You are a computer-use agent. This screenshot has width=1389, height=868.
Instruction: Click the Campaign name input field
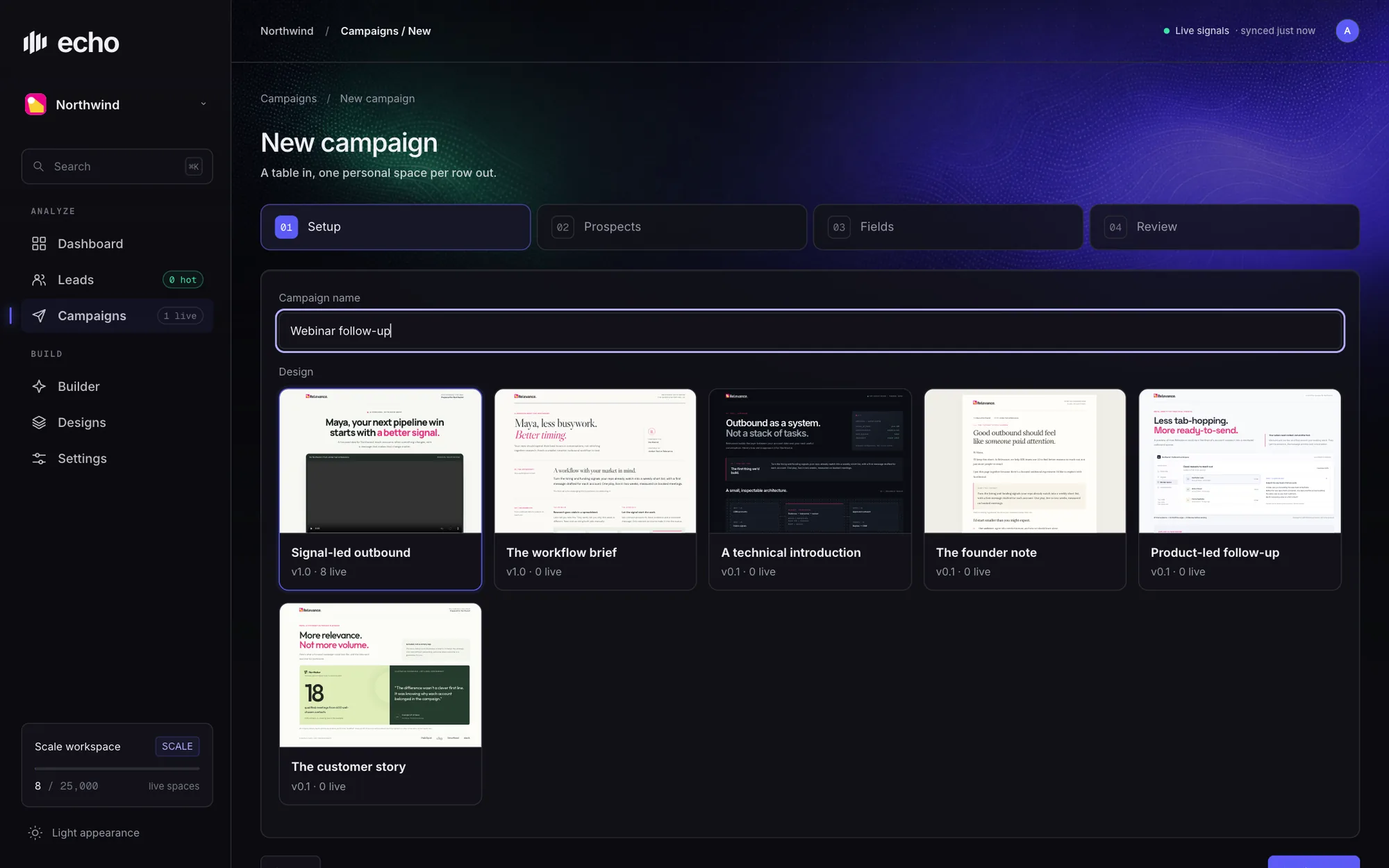click(x=810, y=331)
